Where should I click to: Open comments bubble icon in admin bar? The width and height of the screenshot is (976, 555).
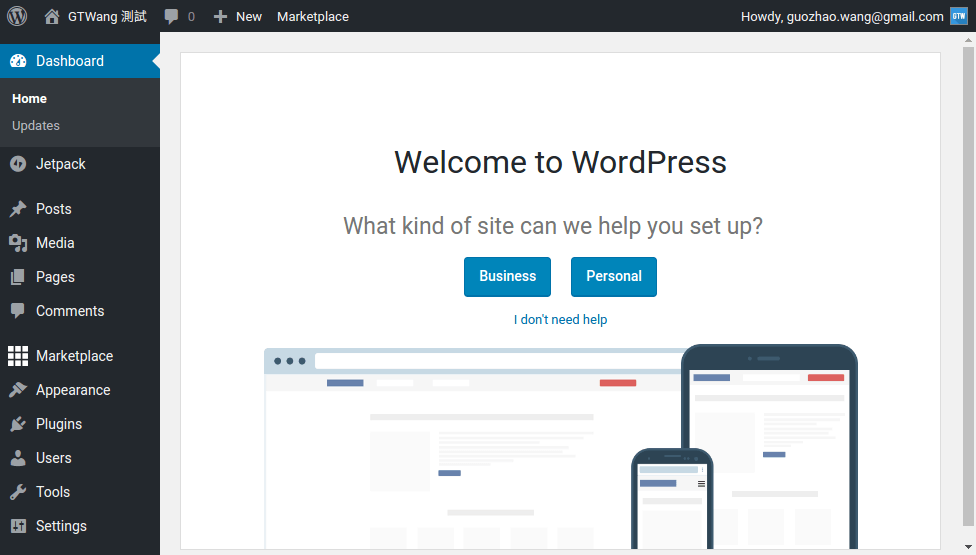172,17
